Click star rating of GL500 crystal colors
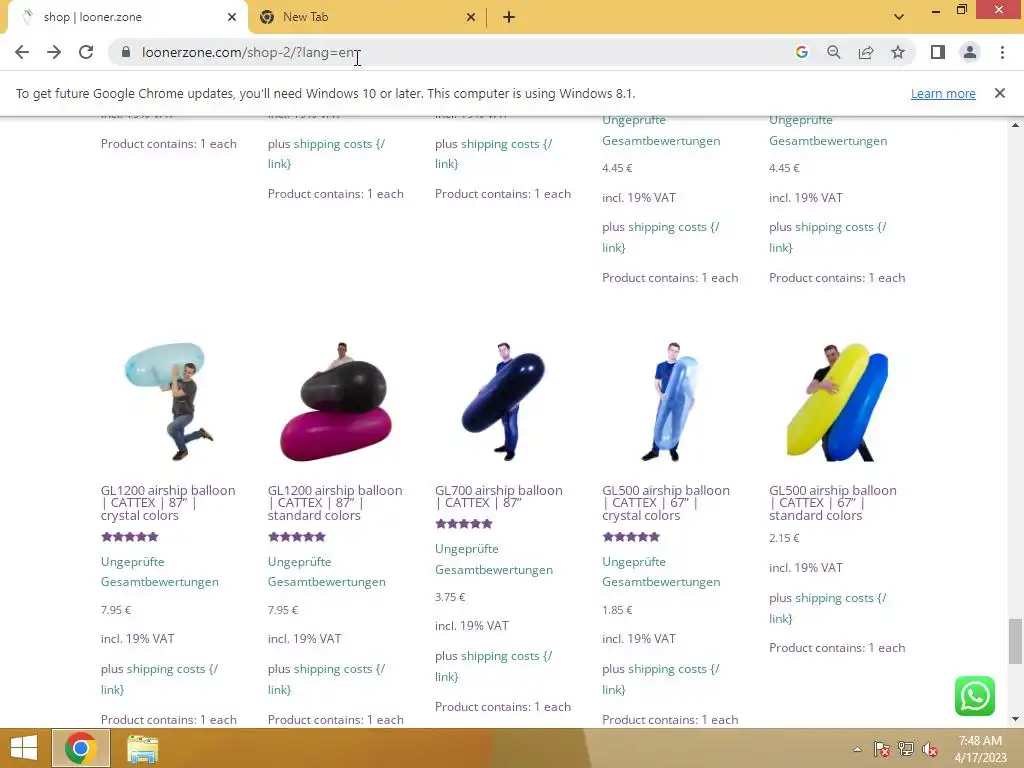 point(631,537)
